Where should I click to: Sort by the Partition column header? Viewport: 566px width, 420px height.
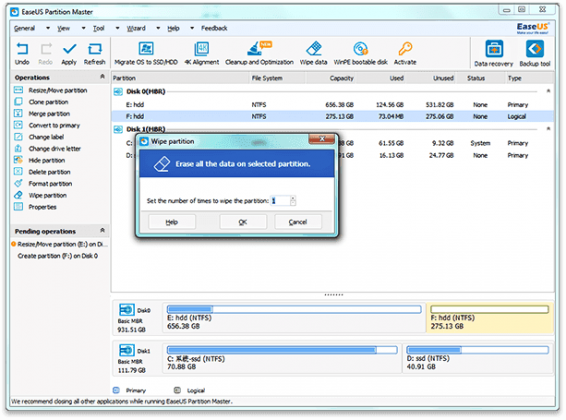coord(180,78)
